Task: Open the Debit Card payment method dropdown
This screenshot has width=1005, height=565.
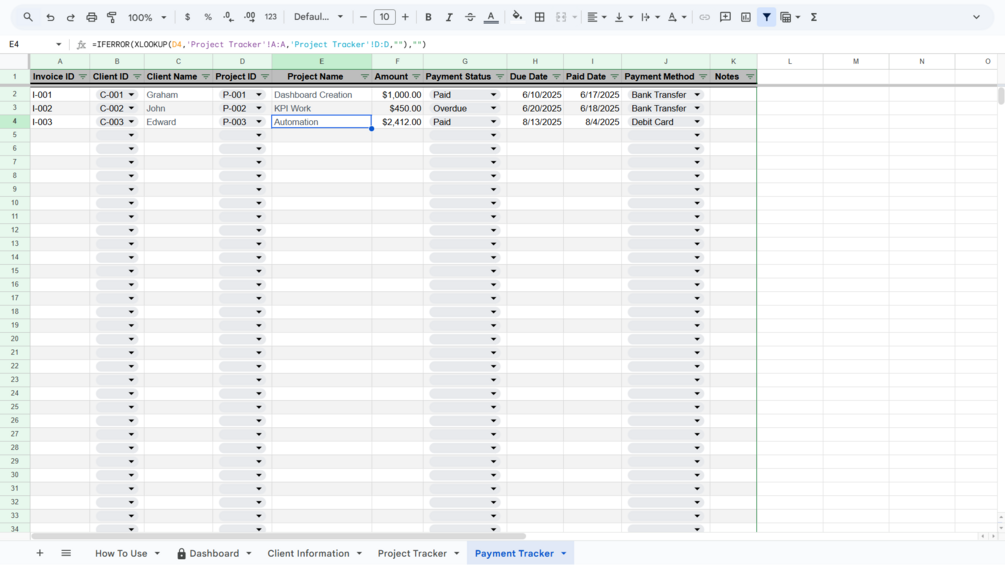Action: (x=697, y=122)
